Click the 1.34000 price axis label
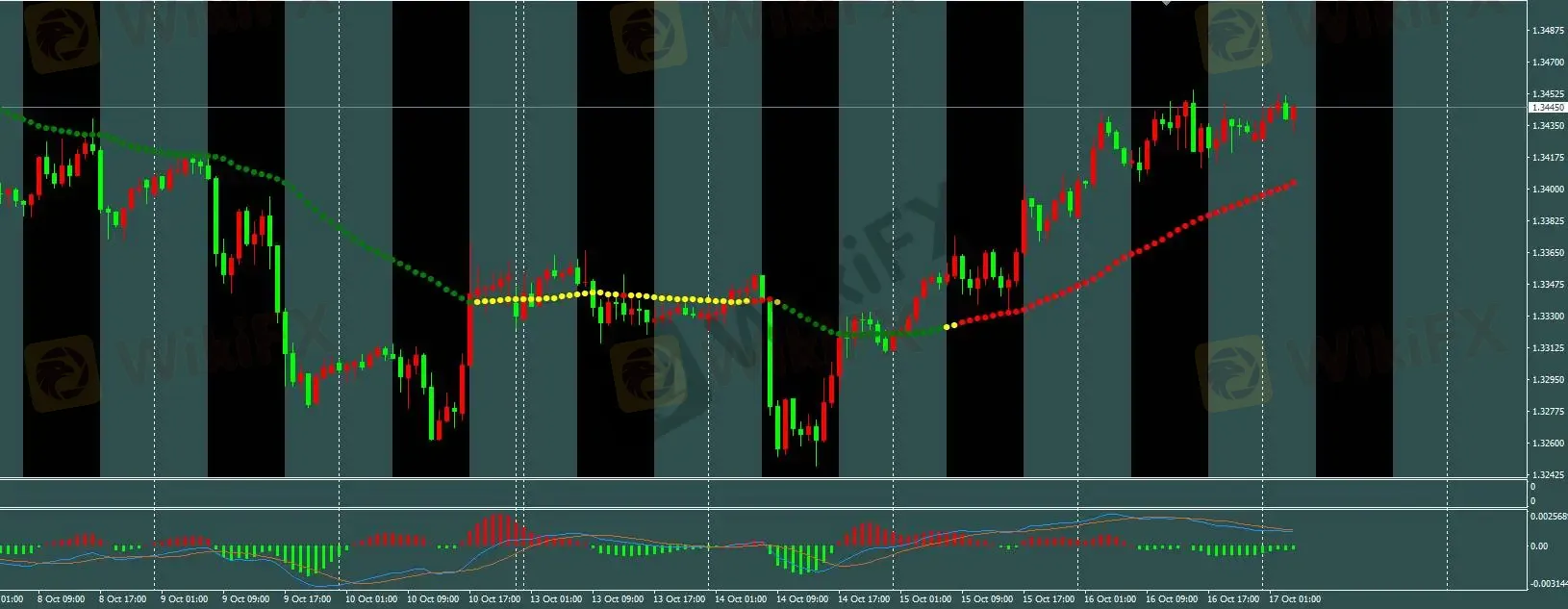 [1548, 190]
